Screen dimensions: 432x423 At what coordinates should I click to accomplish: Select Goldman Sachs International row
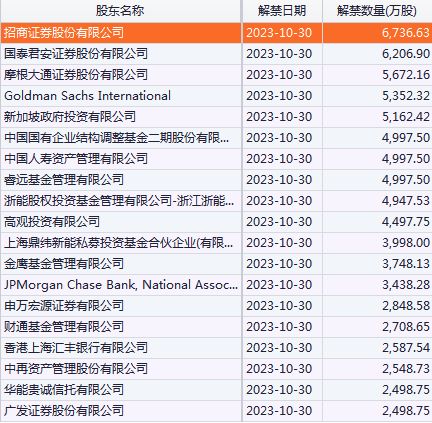click(216, 96)
